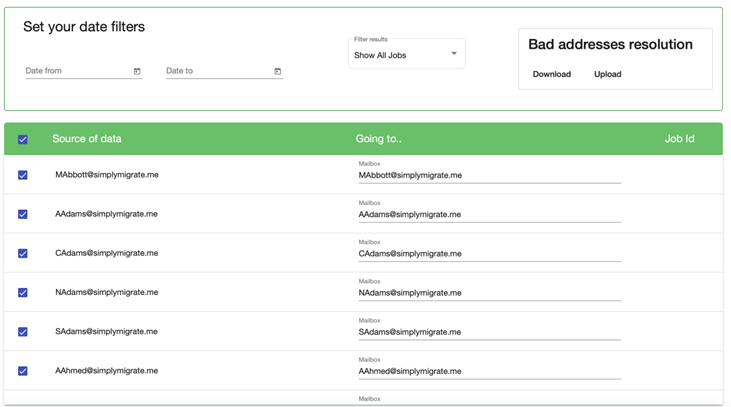Click the Source of data column header
Screen dimensions: 731x407
87,139
